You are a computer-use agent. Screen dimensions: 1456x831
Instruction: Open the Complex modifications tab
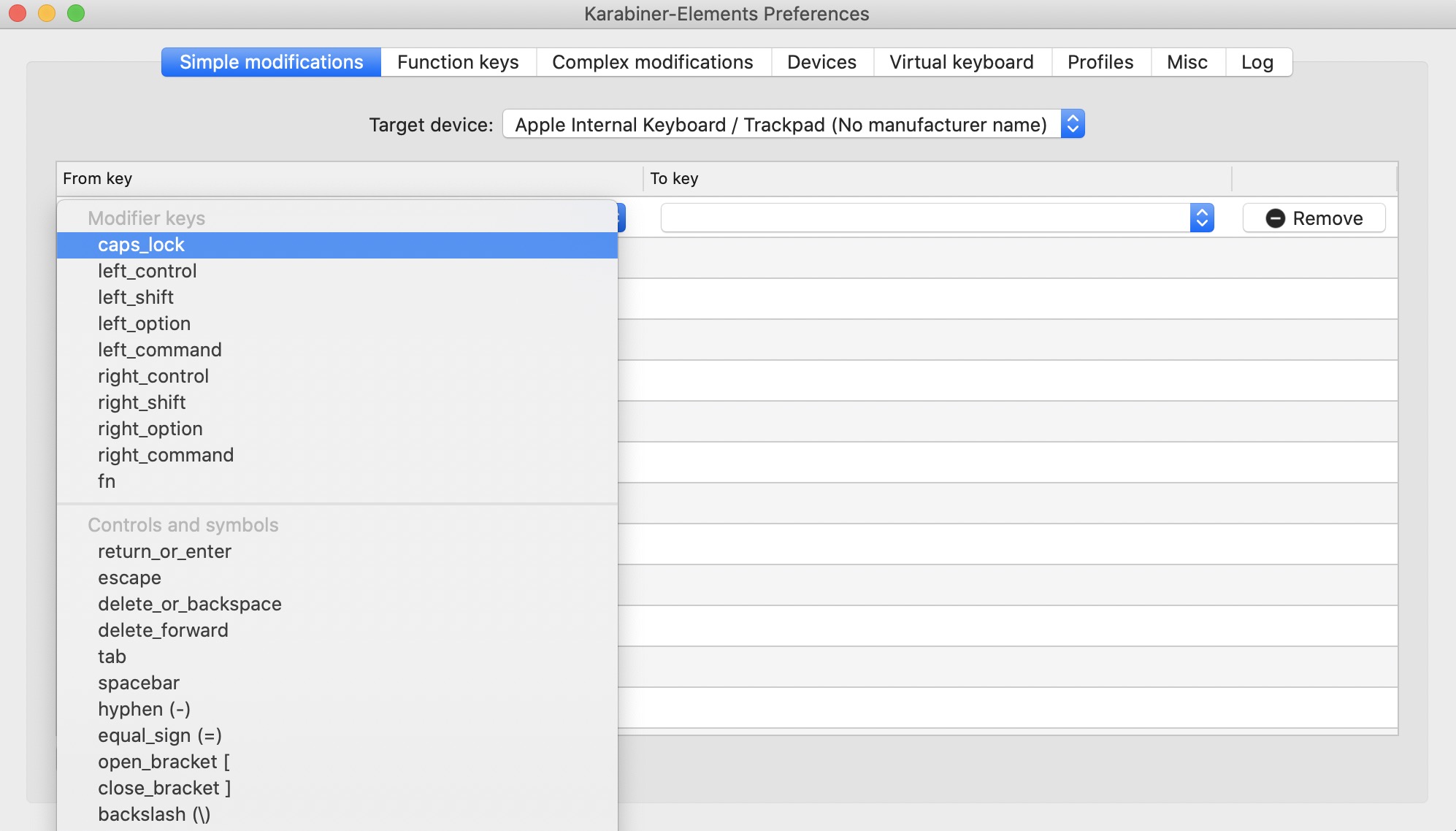point(652,62)
